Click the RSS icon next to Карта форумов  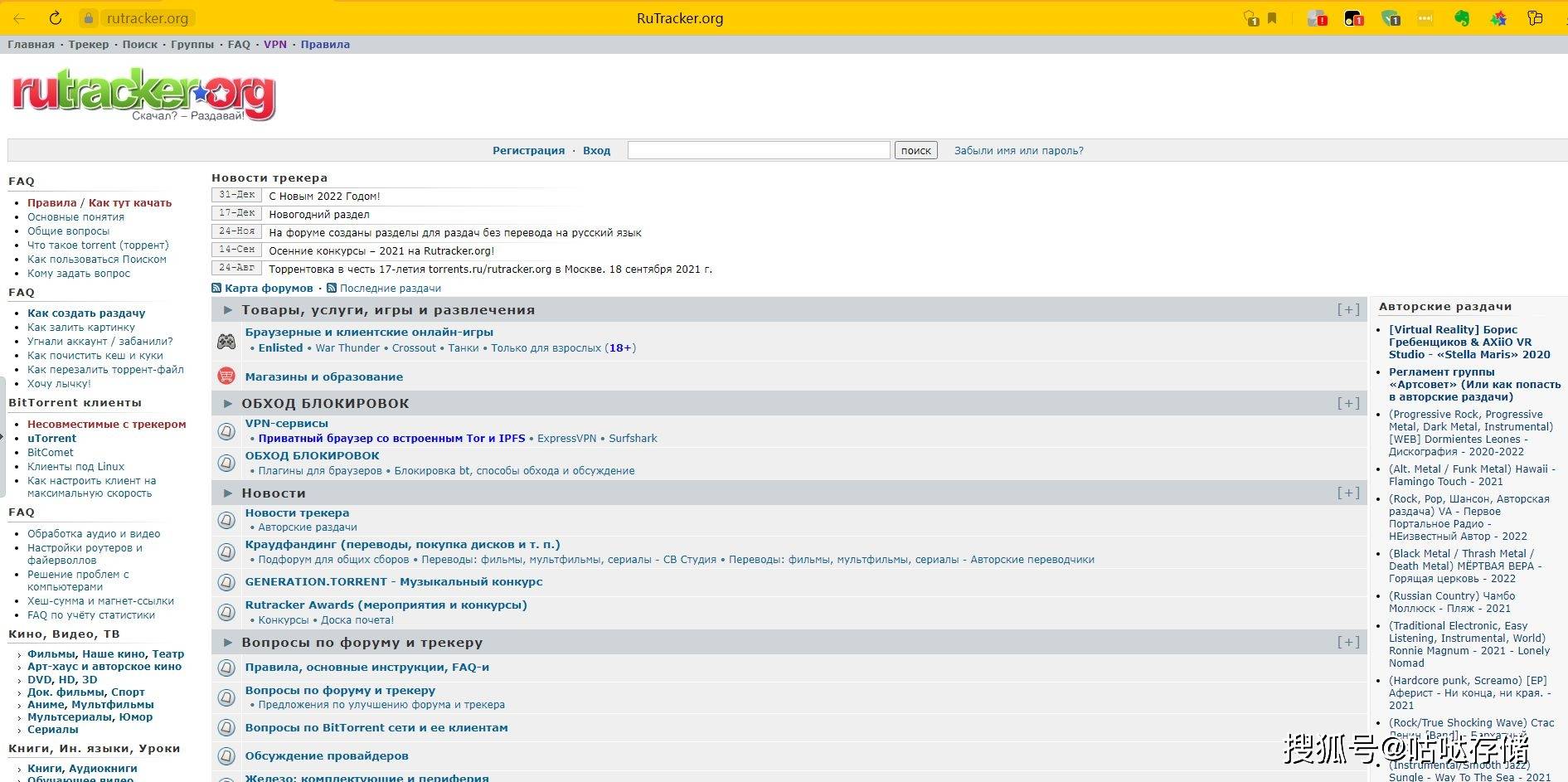tap(216, 288)
